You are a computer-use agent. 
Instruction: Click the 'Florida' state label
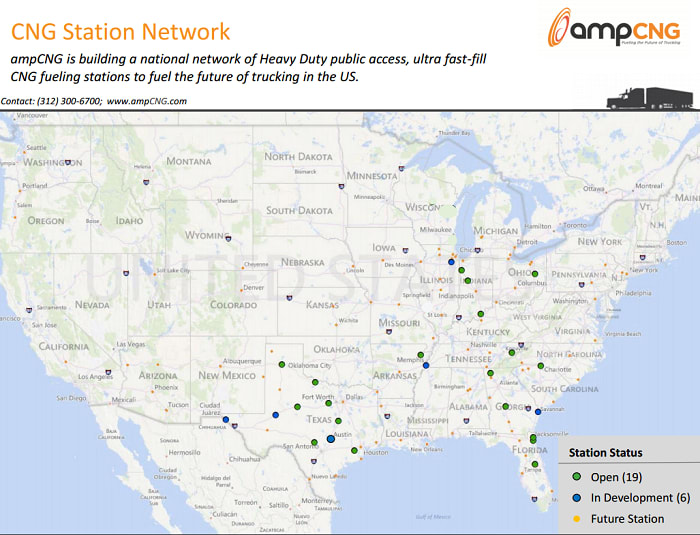click(530, 449)
